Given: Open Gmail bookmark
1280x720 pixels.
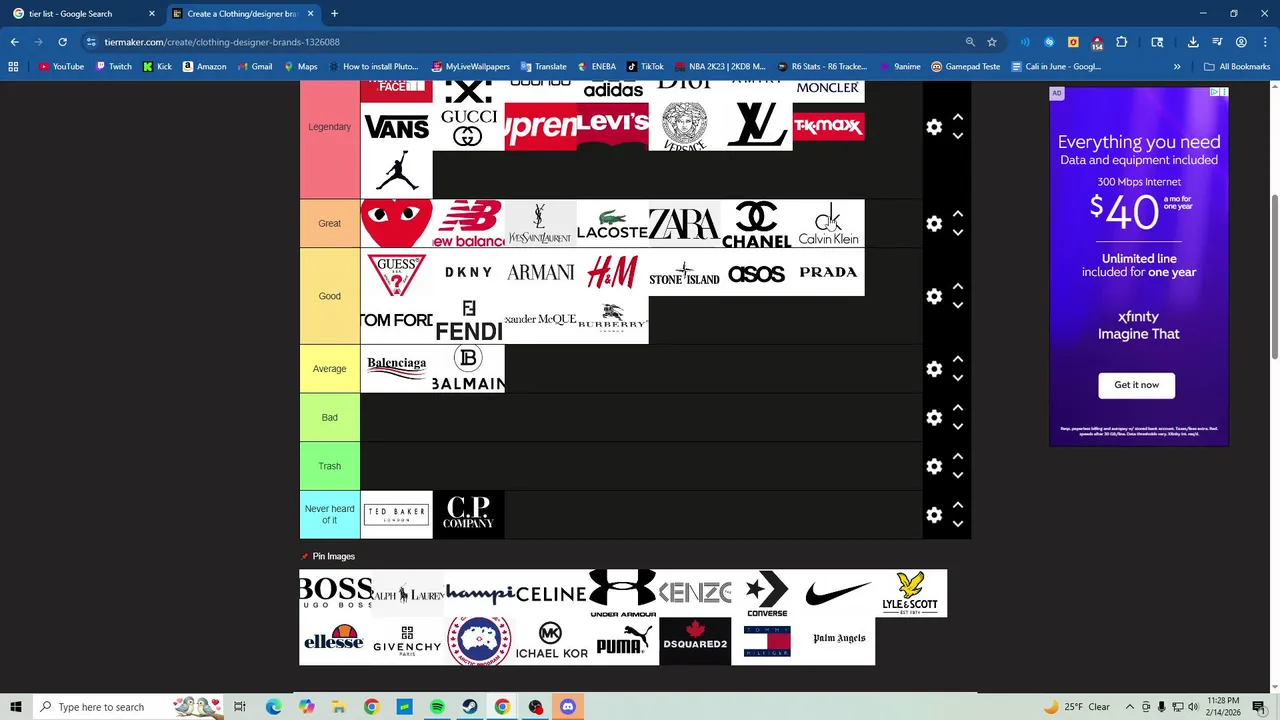Looking at the screenshot, I should coord(254,67).
